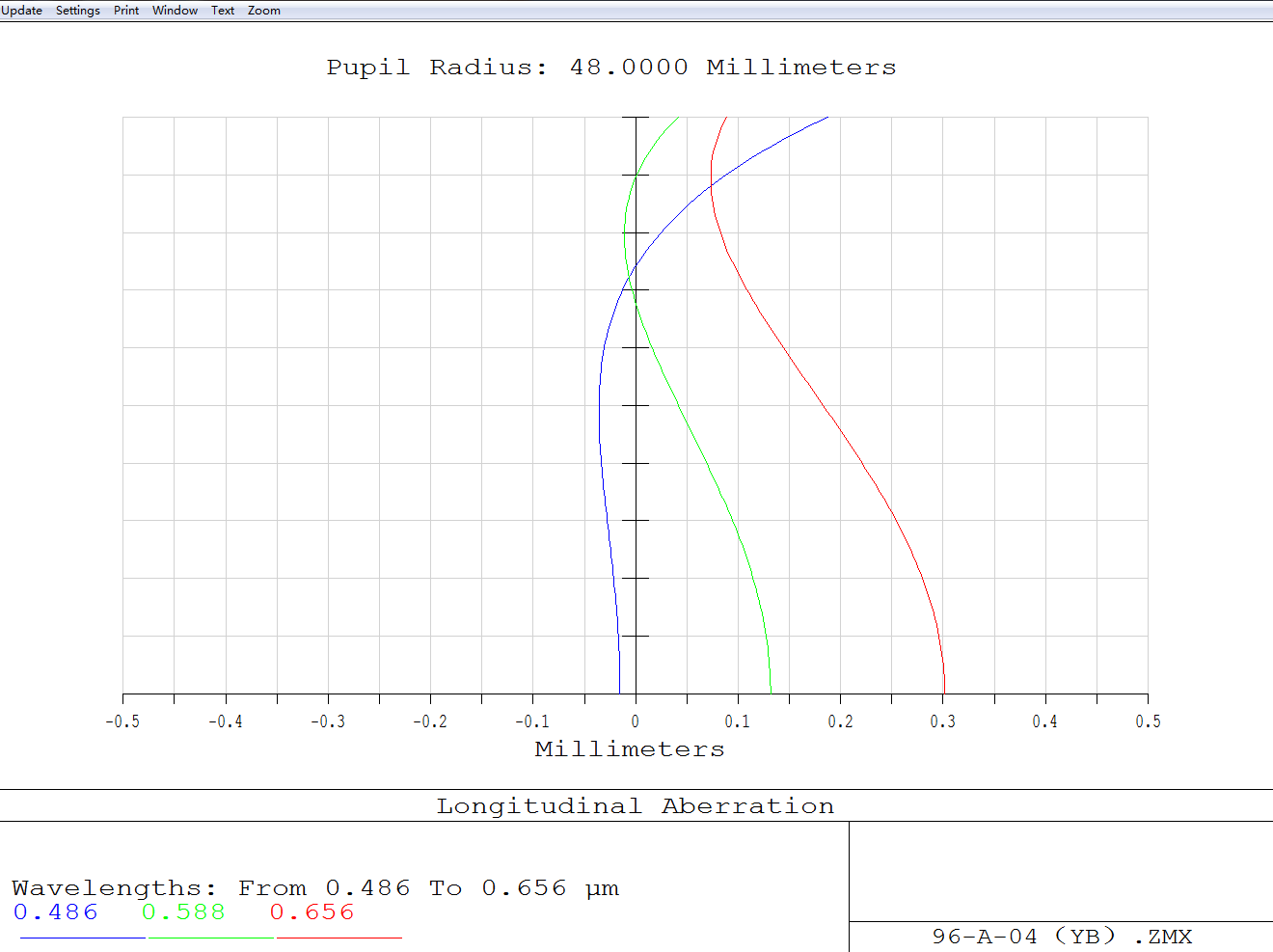Click the Wavelengths range text line
1273x952 pixels.
coord(315,888)
